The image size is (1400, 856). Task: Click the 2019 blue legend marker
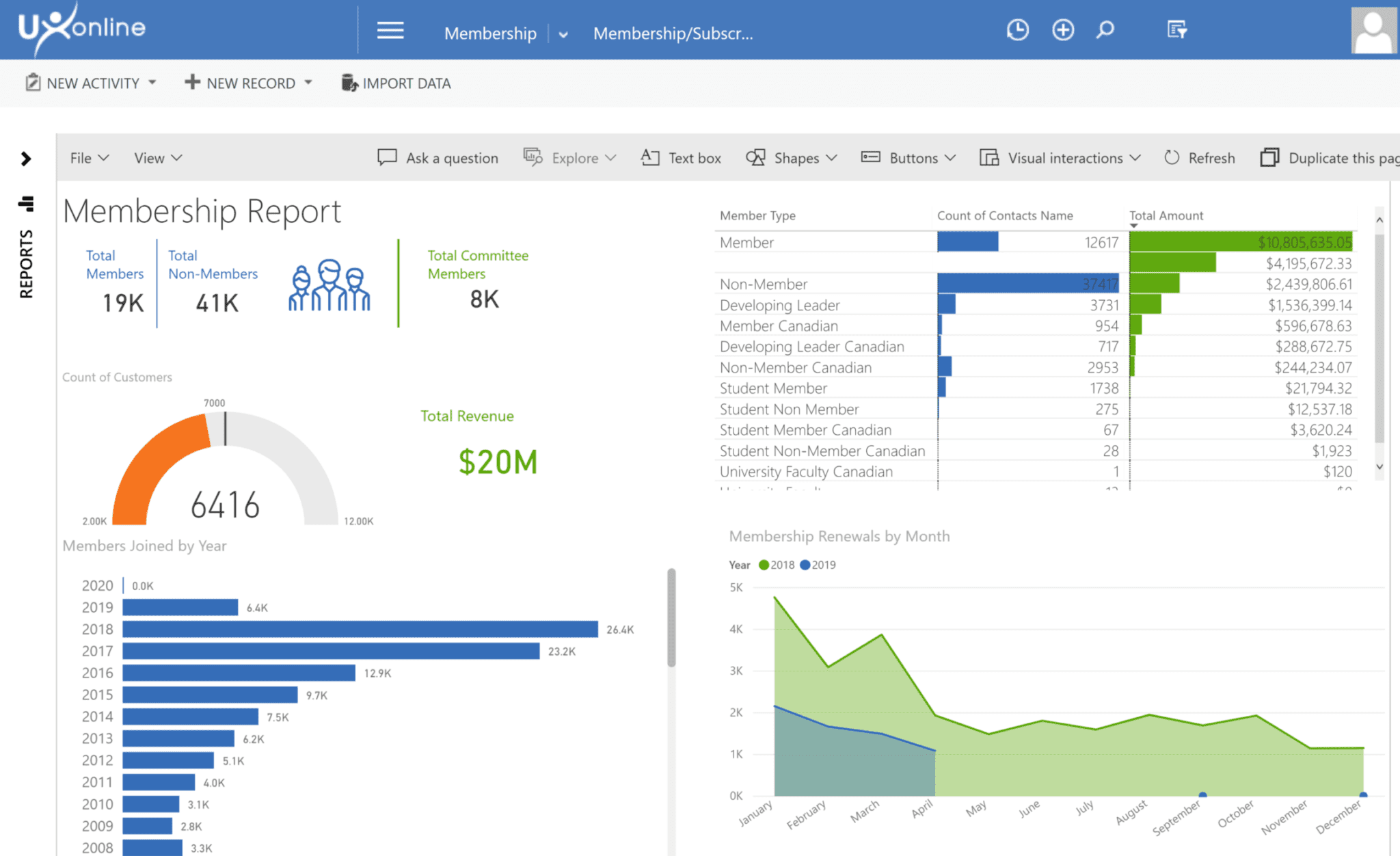[805, 565]
